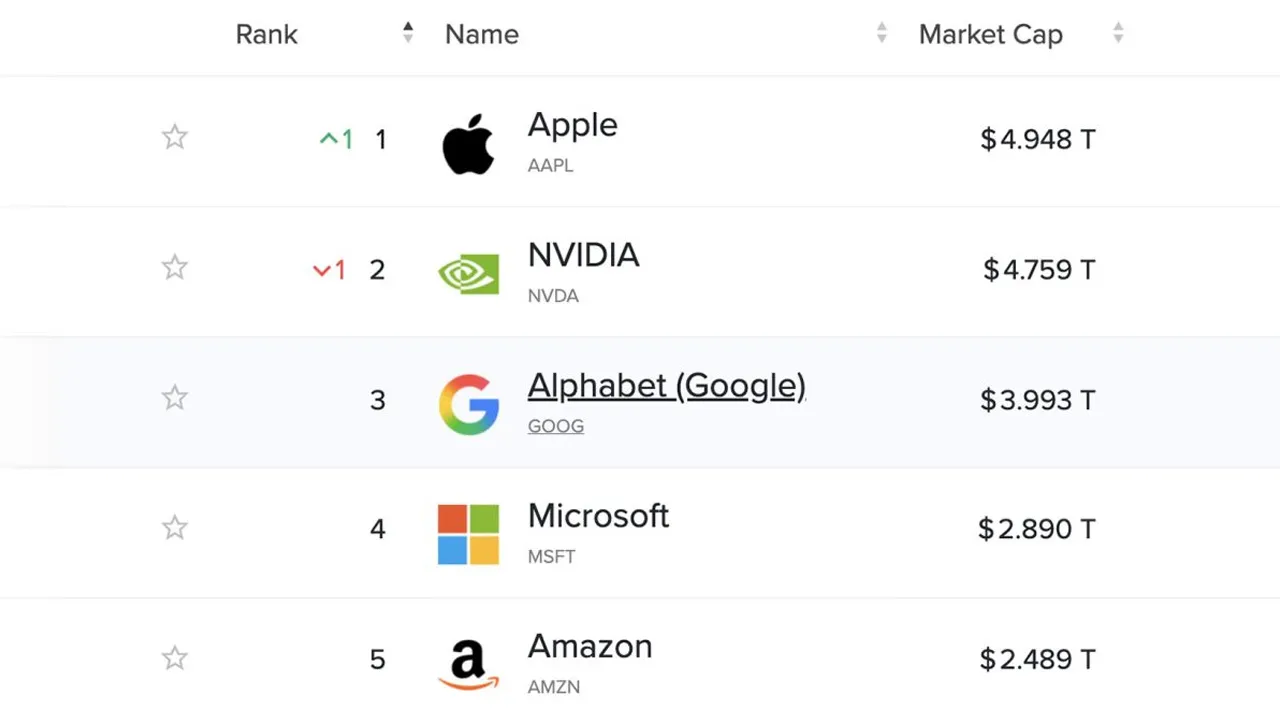
Task: Click the Amazon logo icon
Action: point(468,665)
